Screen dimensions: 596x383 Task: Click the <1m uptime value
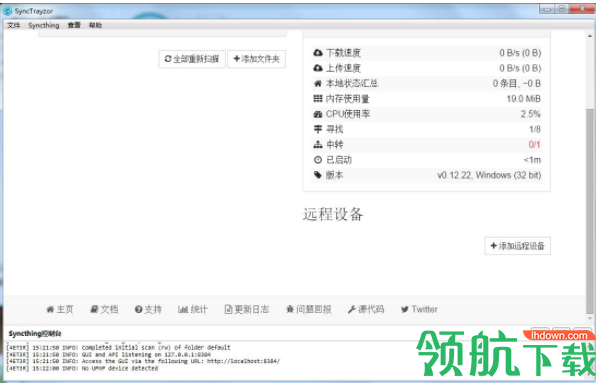click(532, 160)
